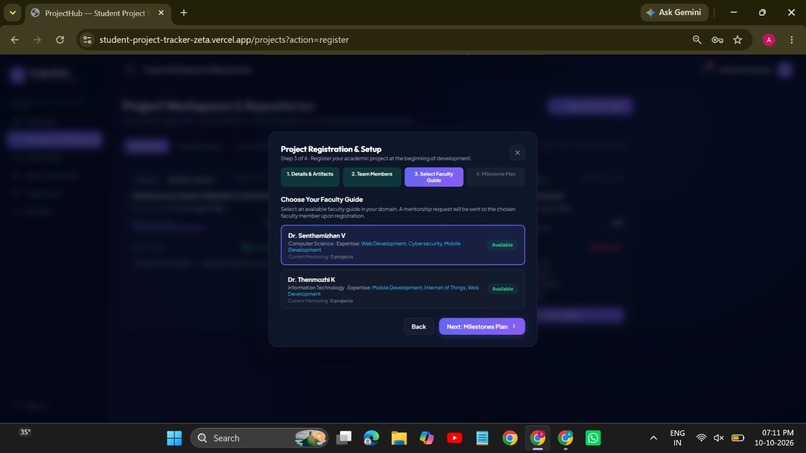Open the first Chrome taskbar icon

(x=510, y=438)
